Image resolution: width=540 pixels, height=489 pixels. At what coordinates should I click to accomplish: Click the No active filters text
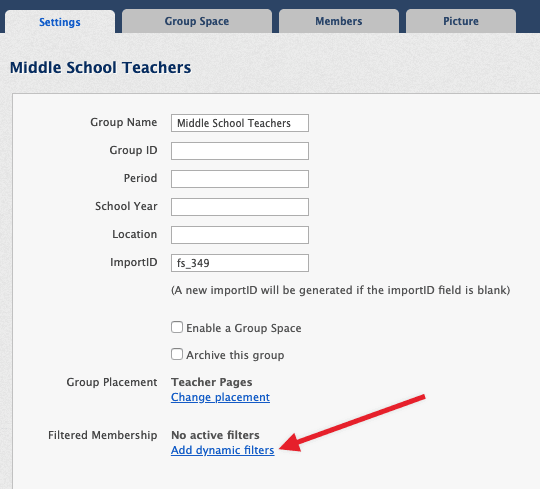215,435
